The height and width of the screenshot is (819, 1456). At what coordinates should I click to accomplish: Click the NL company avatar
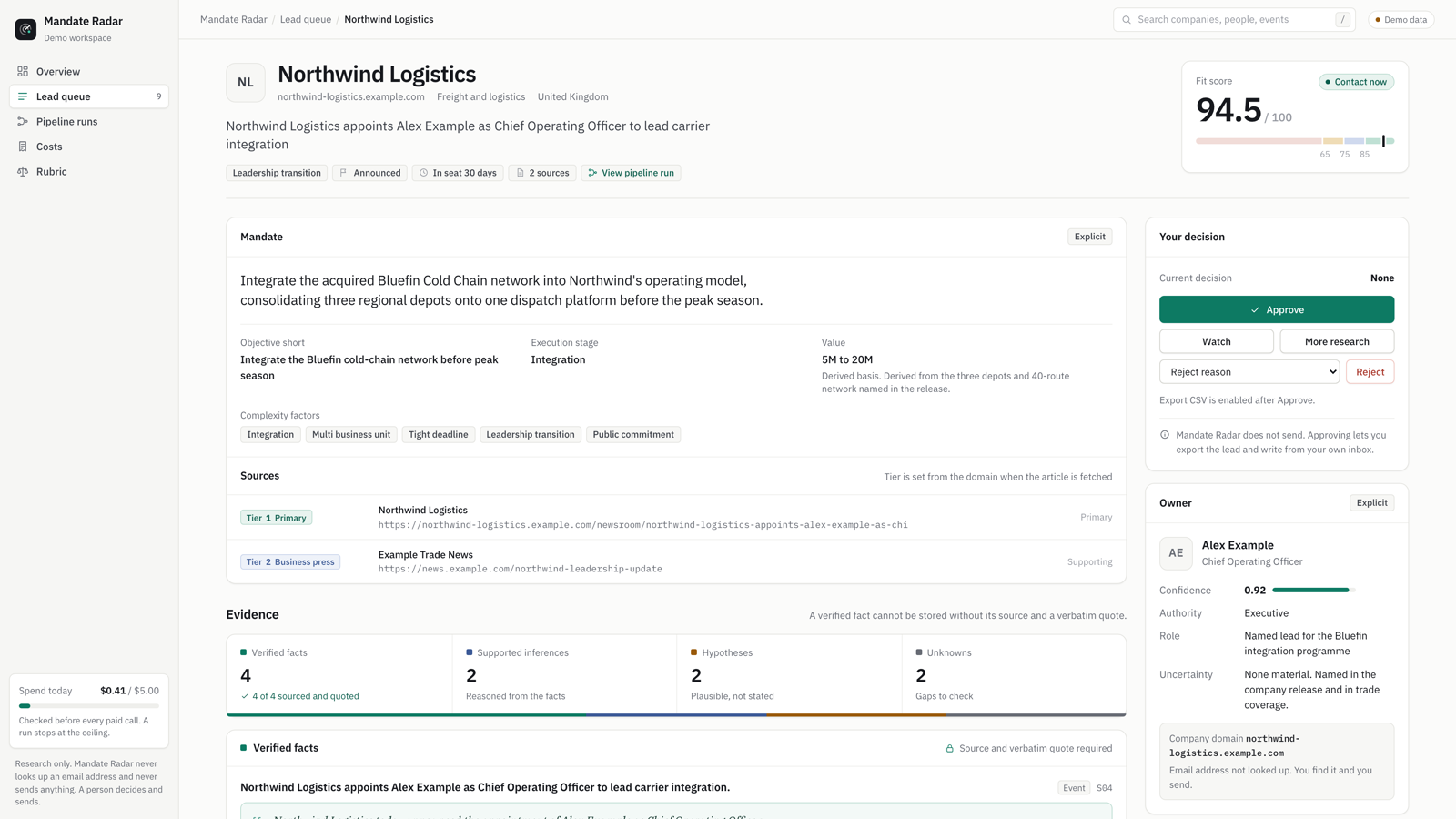pos(246,82)
